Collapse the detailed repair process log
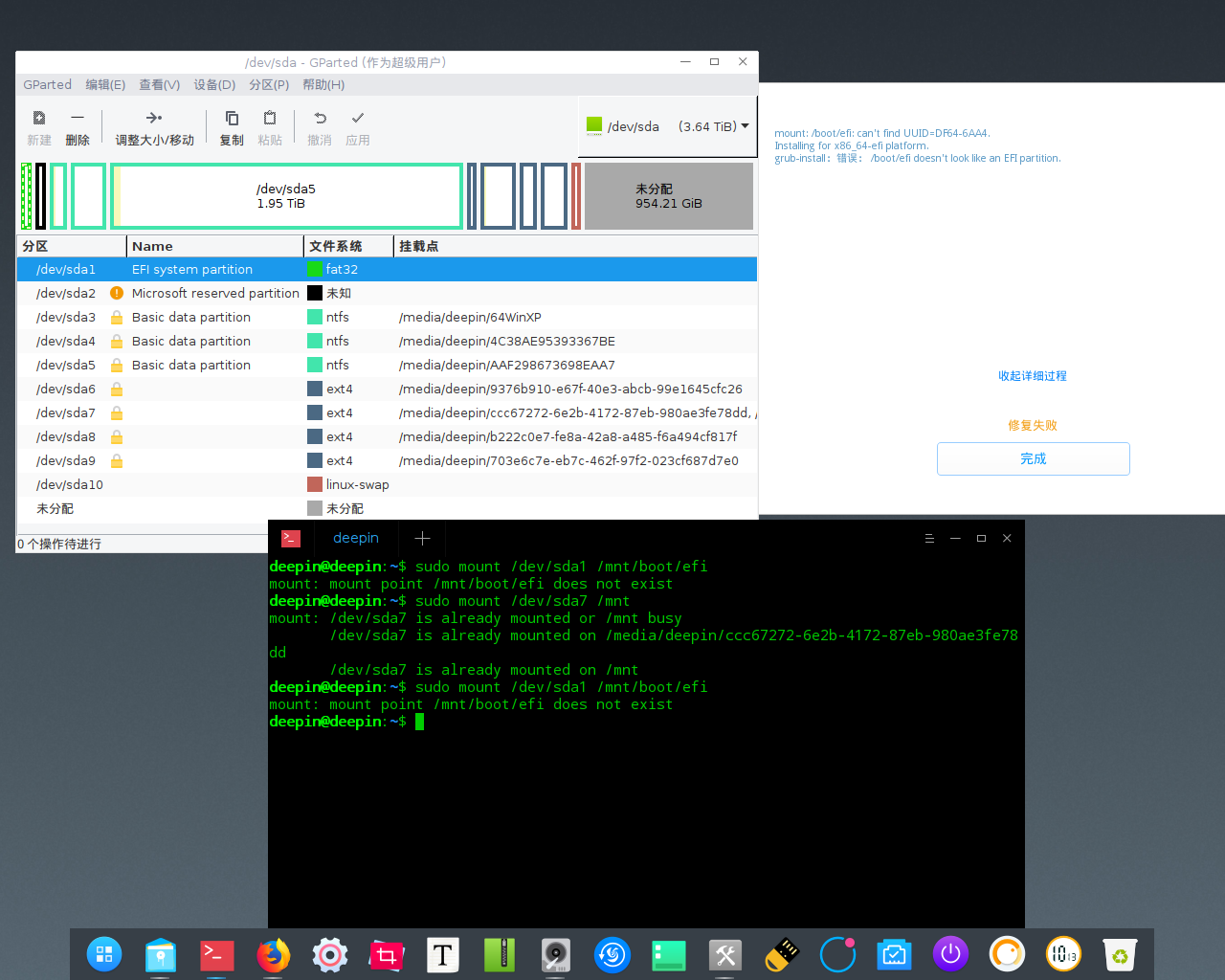This screenshot has width=1225, height=980. click(1032, 376)
